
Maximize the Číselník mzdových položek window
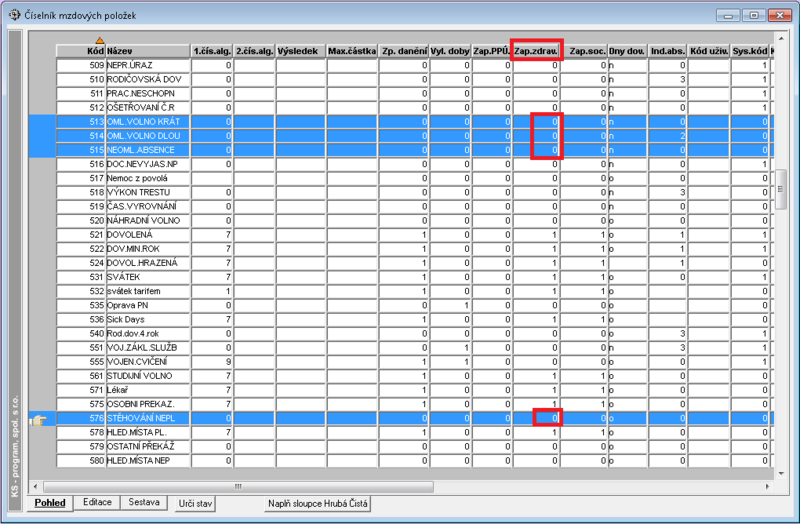click(x=754, y=15)
